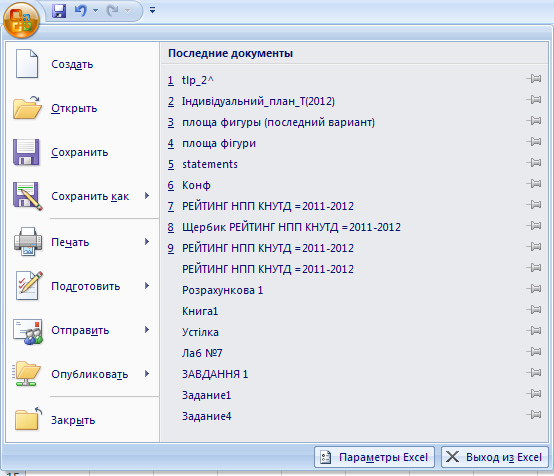This screenshot has height=476, width=554.
Task: Click the floppy disk icon beside Сохранить
Action: coord(26,152)
